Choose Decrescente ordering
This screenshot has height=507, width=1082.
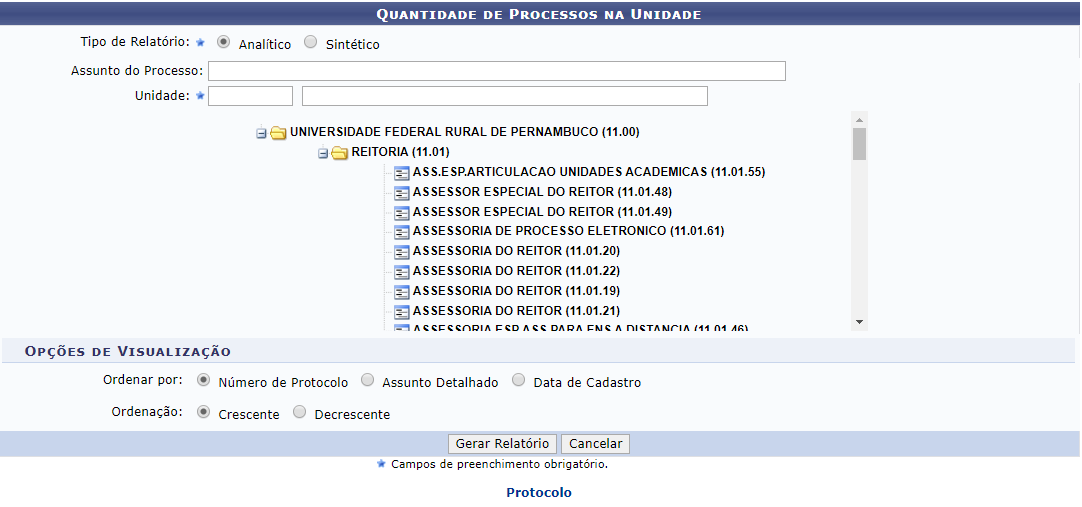click(300, 413)
